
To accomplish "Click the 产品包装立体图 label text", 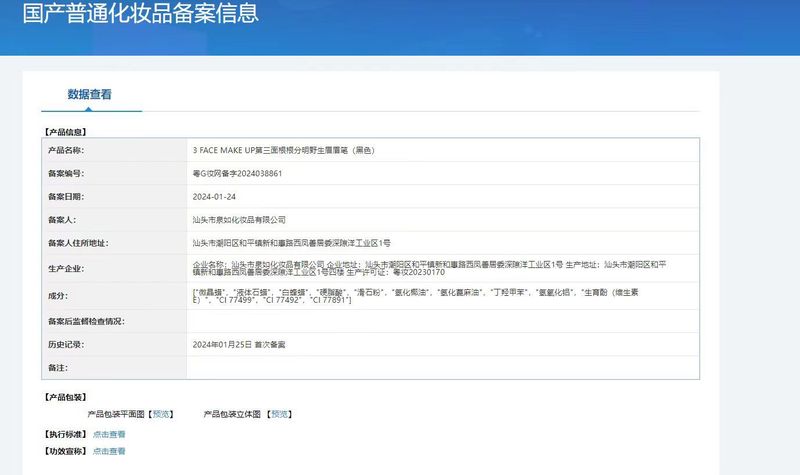I will tap(232, 414).
